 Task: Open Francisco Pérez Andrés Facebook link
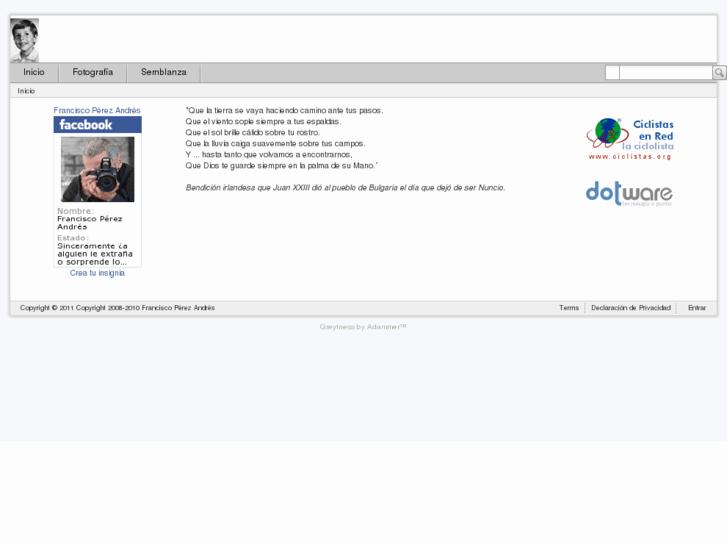[x=97, y=110]
